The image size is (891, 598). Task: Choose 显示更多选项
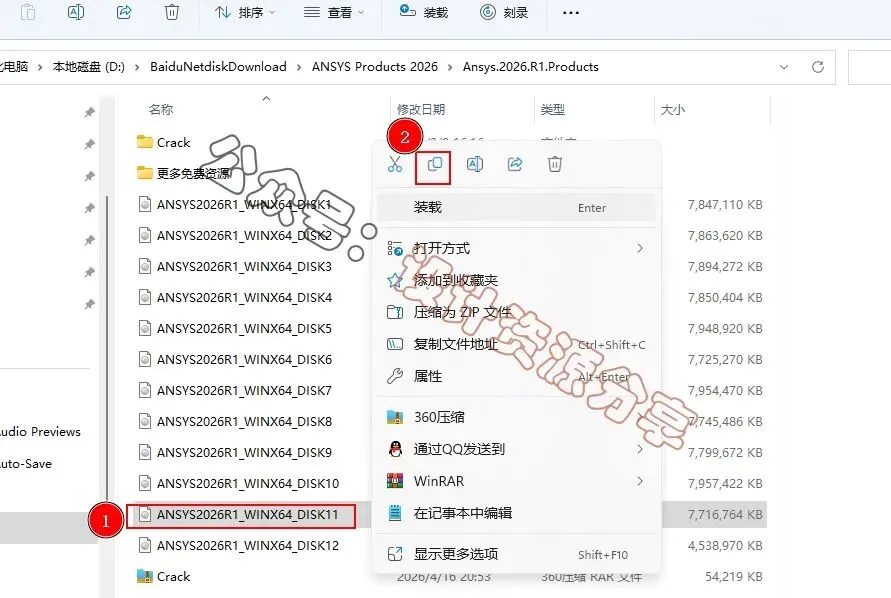click(517, 554)
